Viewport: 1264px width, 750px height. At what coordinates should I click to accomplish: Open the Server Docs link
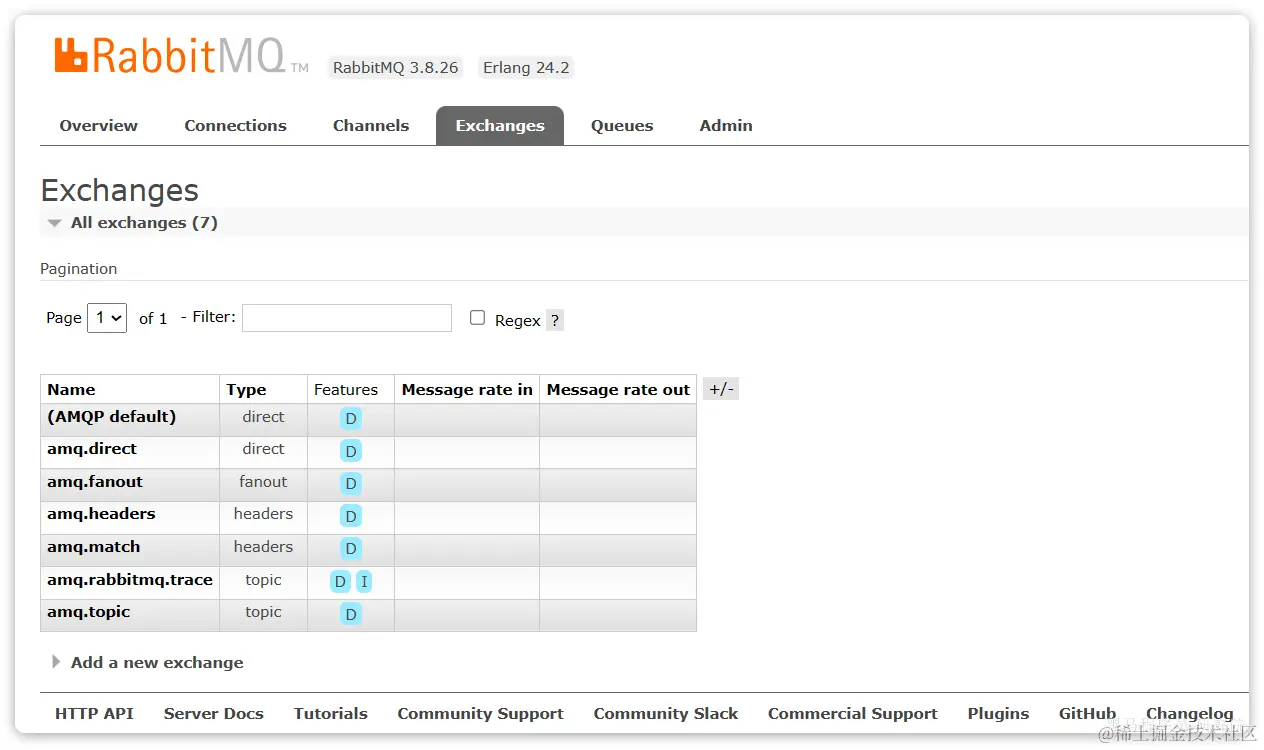coord(214,713)
